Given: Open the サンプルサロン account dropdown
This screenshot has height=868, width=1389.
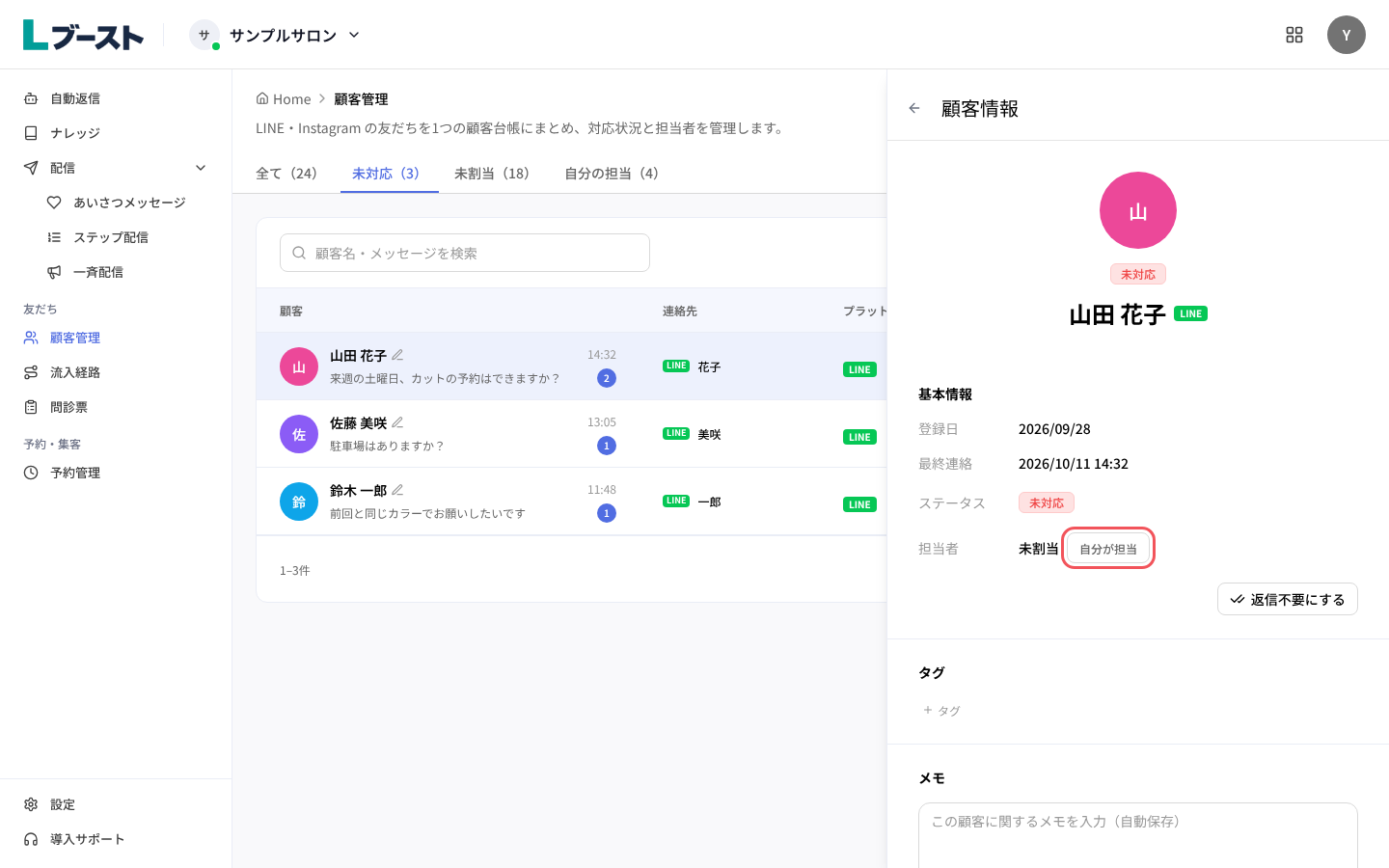Looking at the screenshot, I should coord(275,35).
